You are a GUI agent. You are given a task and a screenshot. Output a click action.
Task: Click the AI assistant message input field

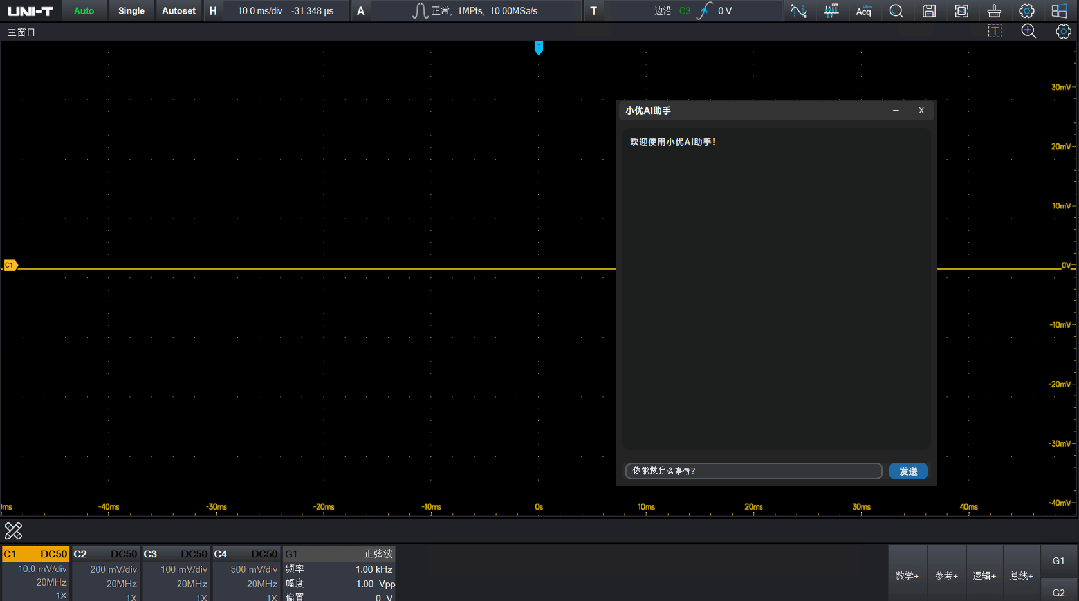point(753,471)
